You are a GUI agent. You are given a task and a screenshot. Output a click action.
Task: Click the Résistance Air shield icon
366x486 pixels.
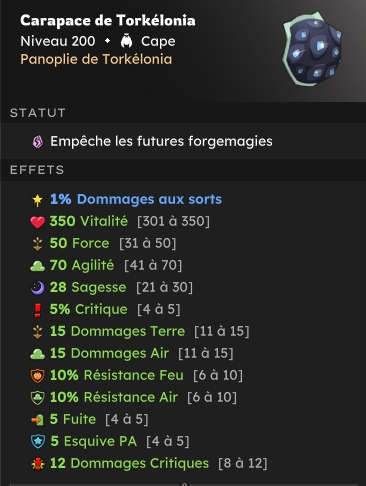[x=37, y=398]
